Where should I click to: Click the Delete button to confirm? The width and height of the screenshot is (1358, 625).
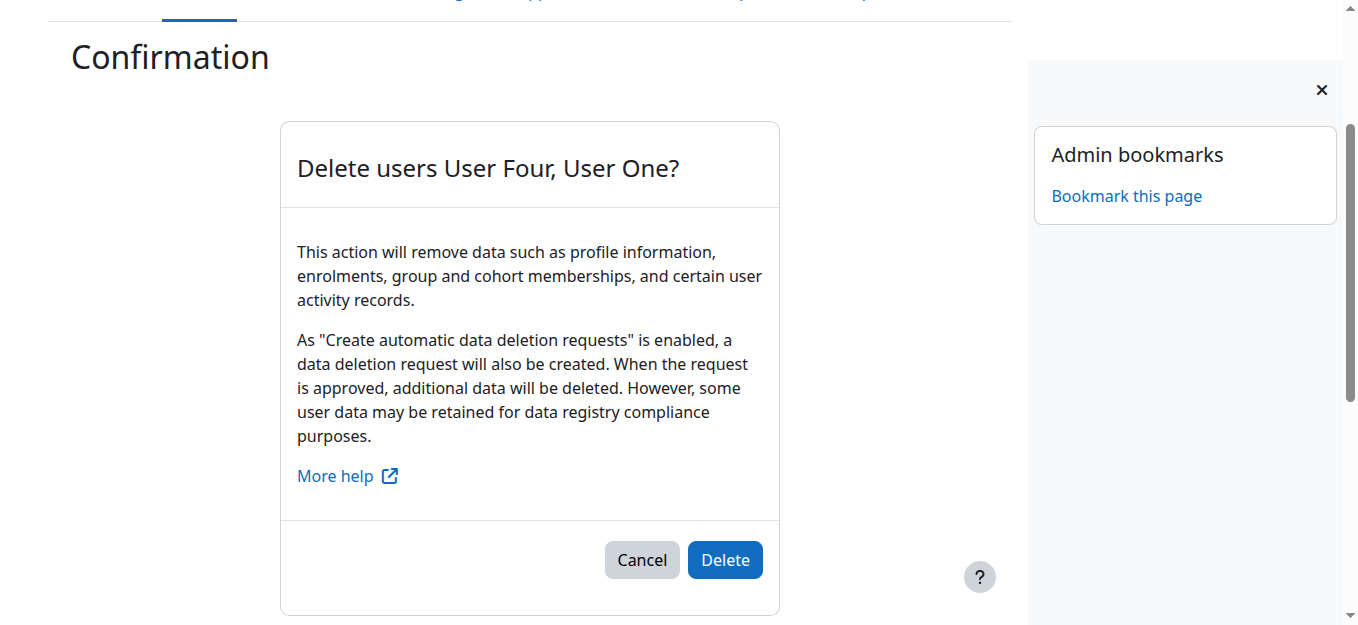click(725, 560)
